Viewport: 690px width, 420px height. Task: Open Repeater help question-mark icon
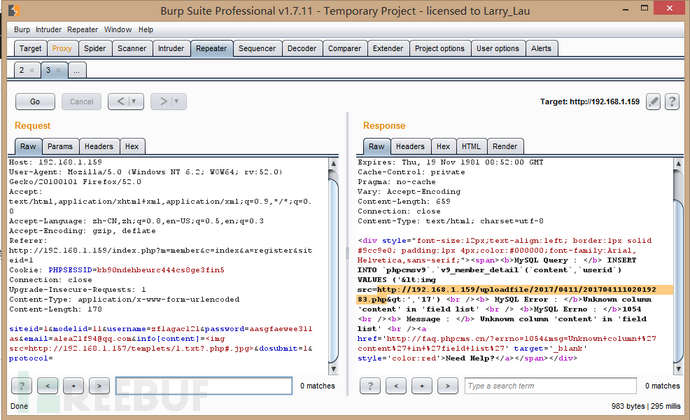[672, 102]
